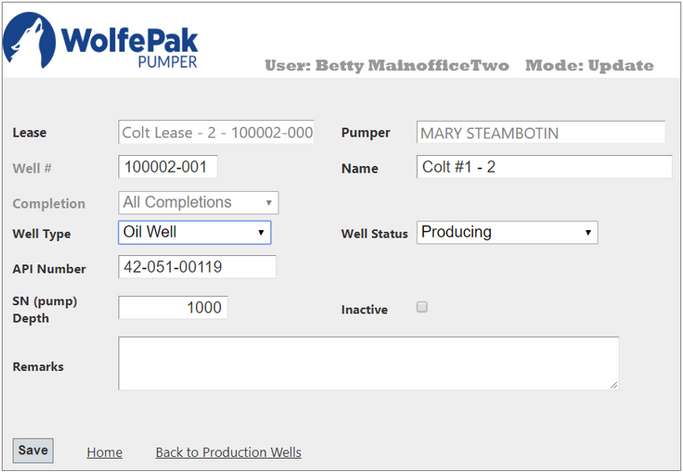Click the 'Remarks' label

pyautogui.click(x=38, y=367)
